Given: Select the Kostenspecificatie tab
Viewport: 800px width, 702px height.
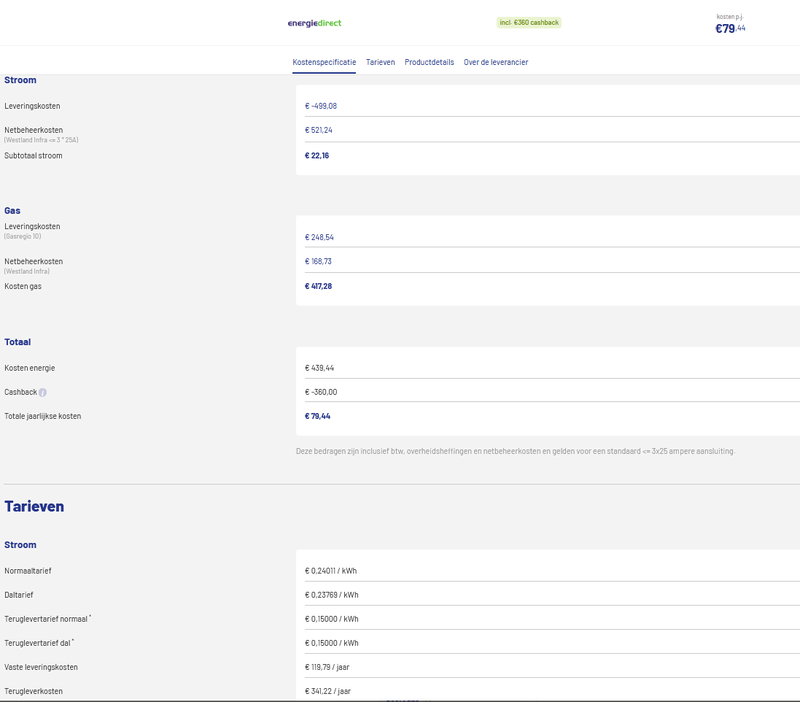Looking at the screenshot, I should click(x=324, y=61).
